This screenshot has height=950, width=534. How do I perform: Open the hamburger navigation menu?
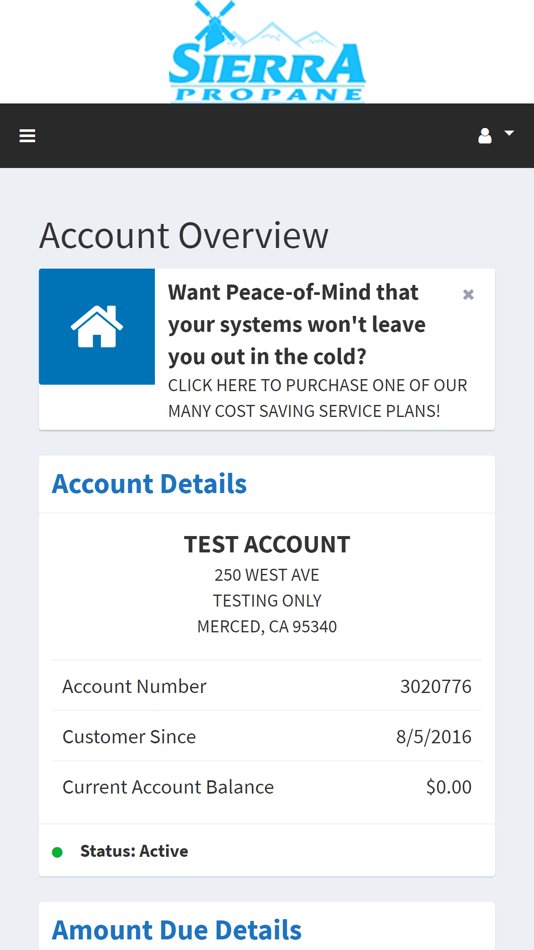coord(27,136)
